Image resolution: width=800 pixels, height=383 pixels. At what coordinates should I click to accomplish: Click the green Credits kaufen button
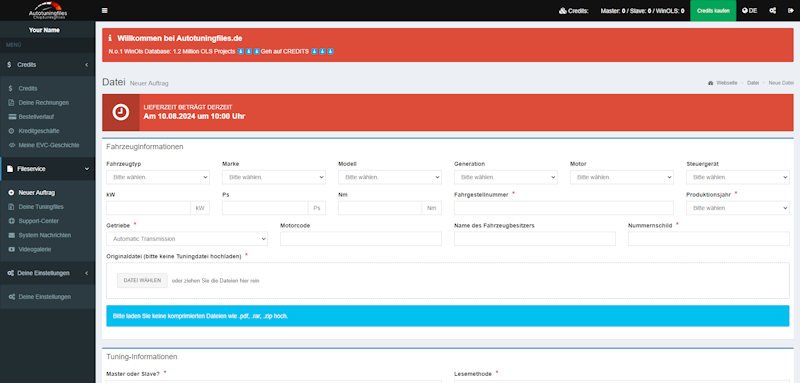[x=713, y=11]
